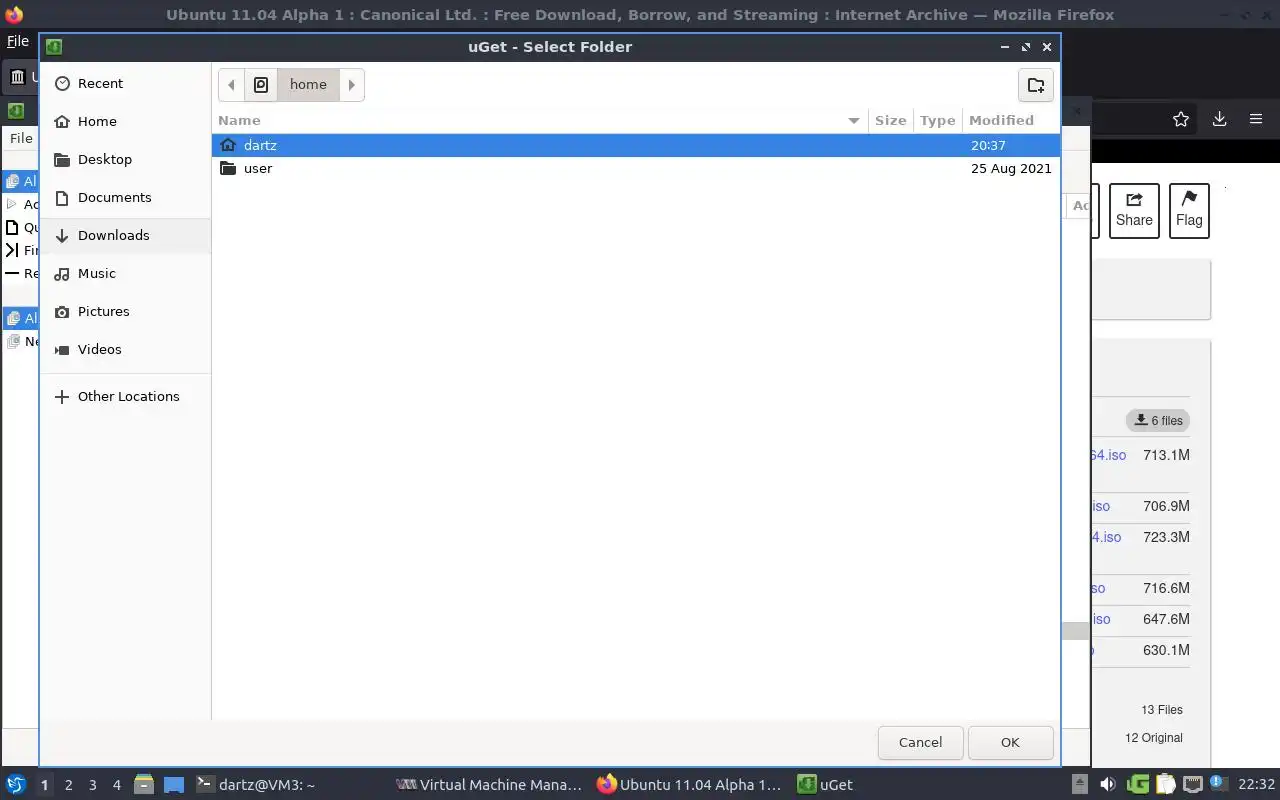
Task: Jump to Videos in the sidebar
Action: pos(126,349)
